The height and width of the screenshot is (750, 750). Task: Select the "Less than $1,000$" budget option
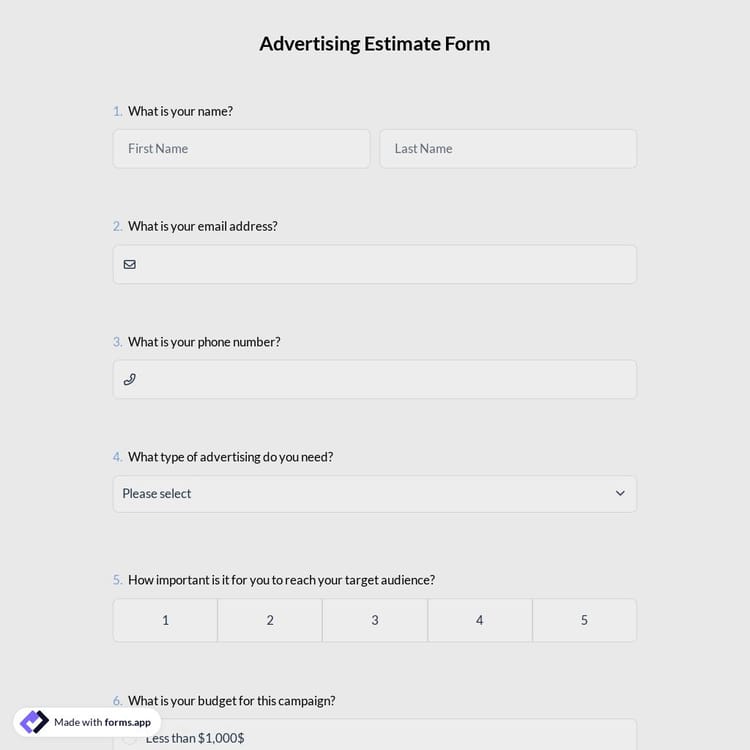click(x=194, y=738)
